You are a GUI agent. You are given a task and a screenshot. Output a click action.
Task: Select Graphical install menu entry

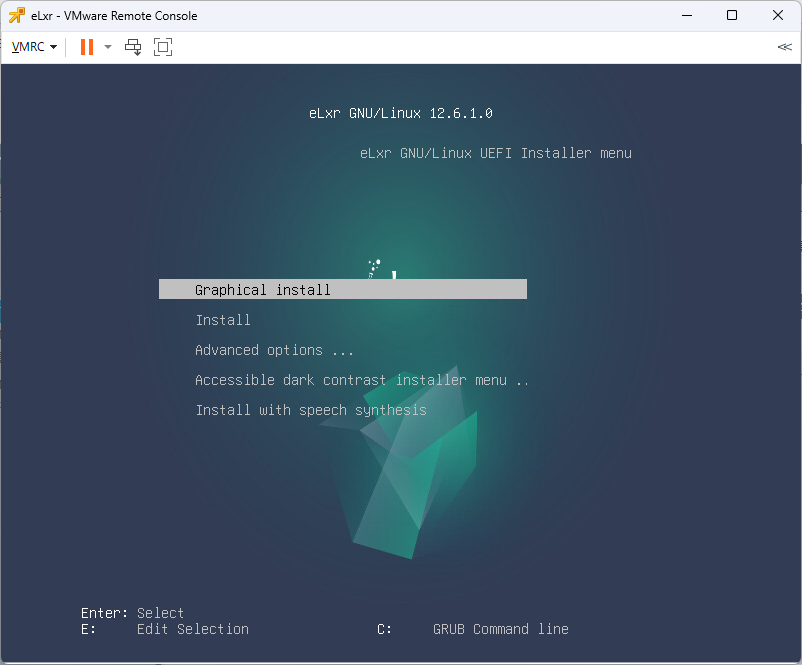(343, 290)
